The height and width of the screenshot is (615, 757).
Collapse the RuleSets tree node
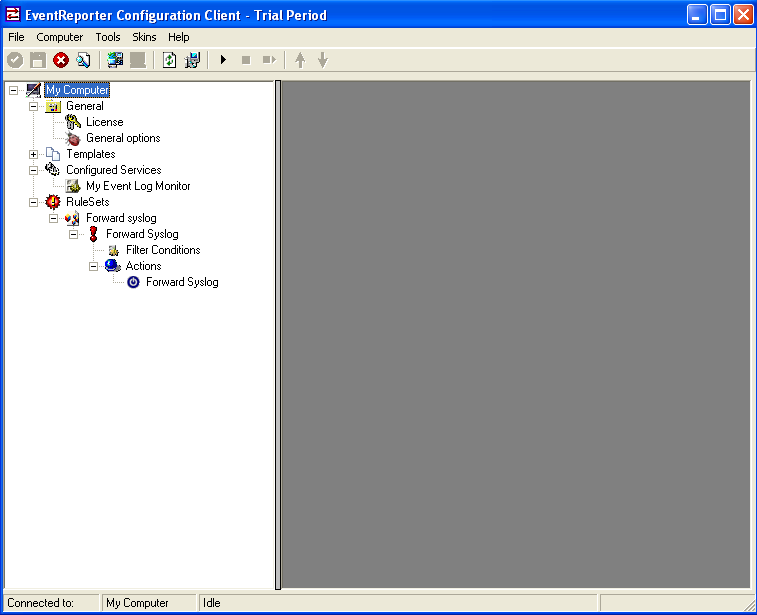[x=33, y=202]
